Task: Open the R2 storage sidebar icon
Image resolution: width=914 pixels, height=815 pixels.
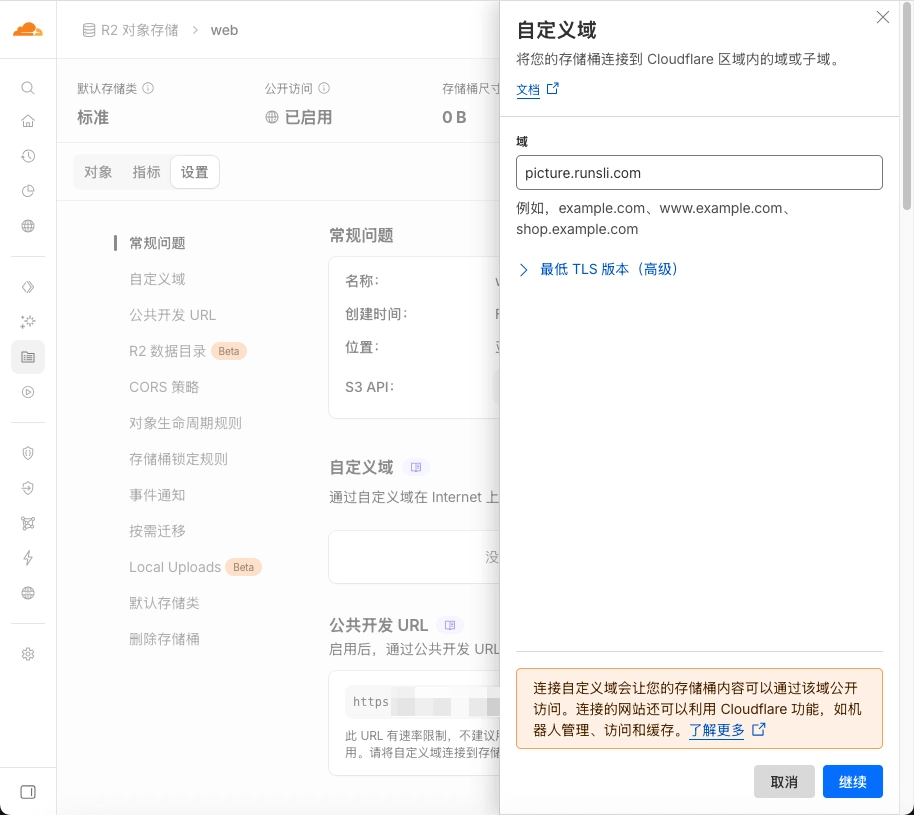Action: pyautogui.click(x=28, y=357)
